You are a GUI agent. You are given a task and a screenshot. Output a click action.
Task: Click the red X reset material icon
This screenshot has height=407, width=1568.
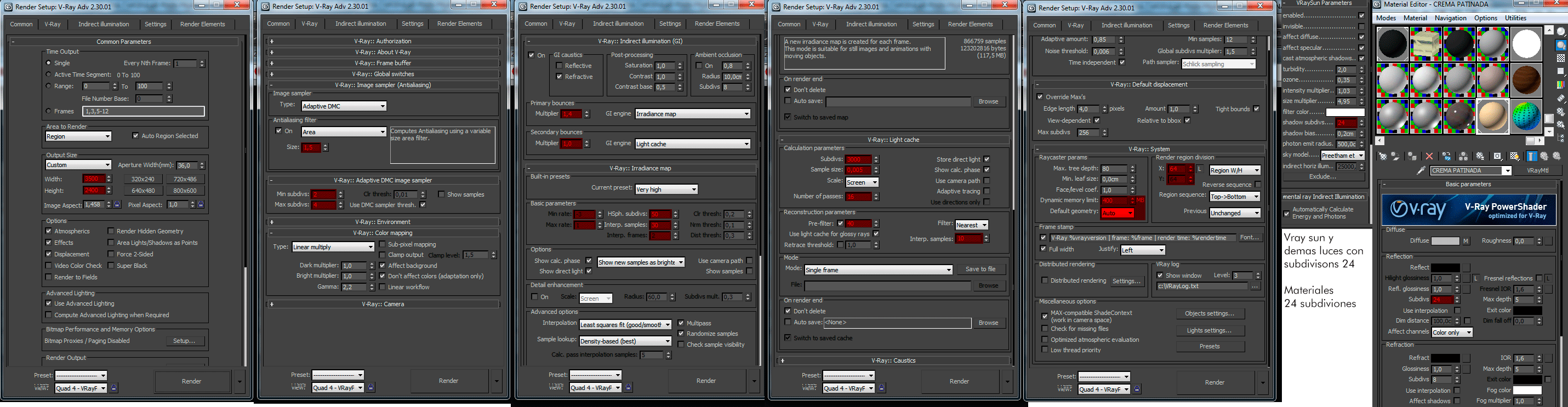1429,156
